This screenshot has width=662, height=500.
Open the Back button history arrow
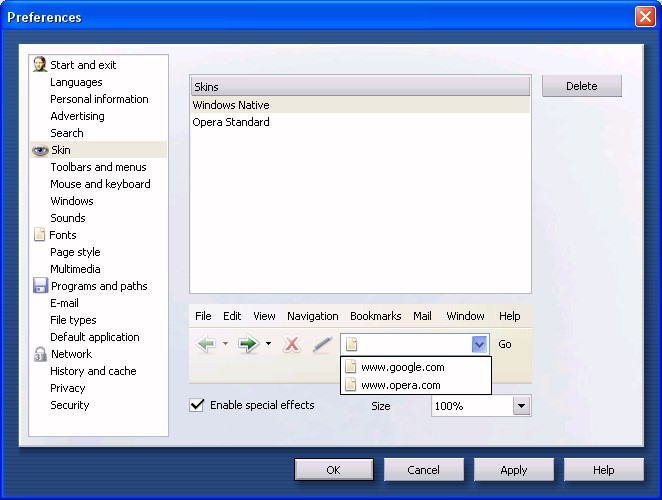225,344
